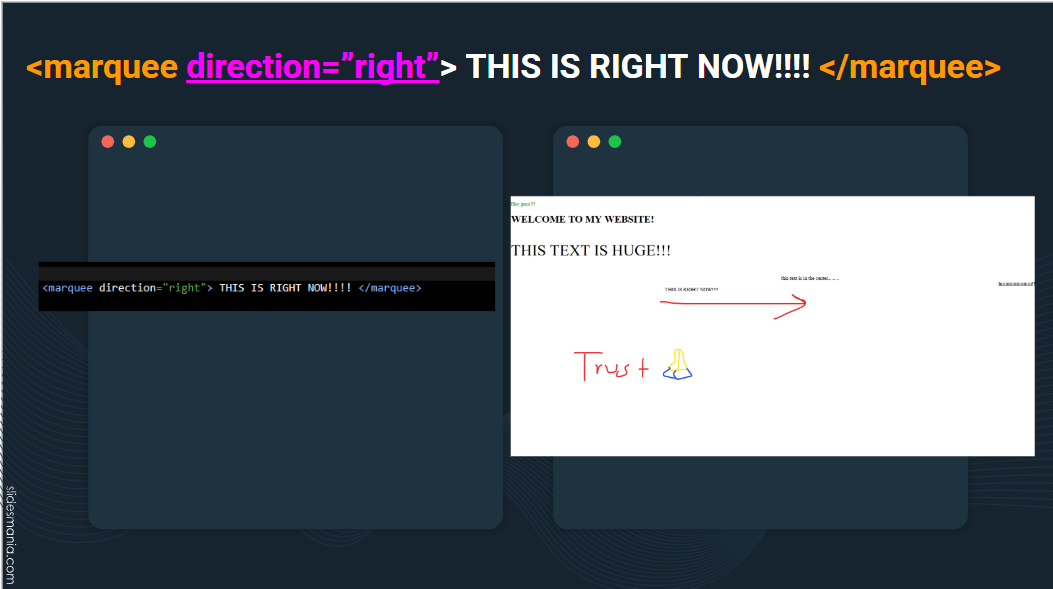The image size is (1053, 589).
Task: Click the THIS TEXT IS HUGE!!! text
Action: click(x=591, y=251)
